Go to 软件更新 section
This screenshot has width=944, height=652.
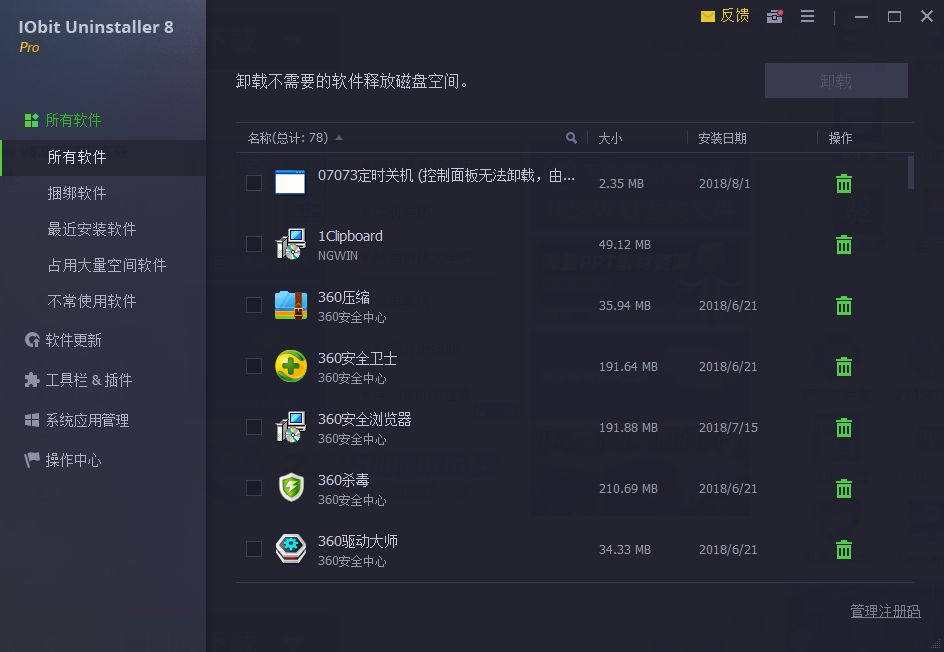click(73, 340)
